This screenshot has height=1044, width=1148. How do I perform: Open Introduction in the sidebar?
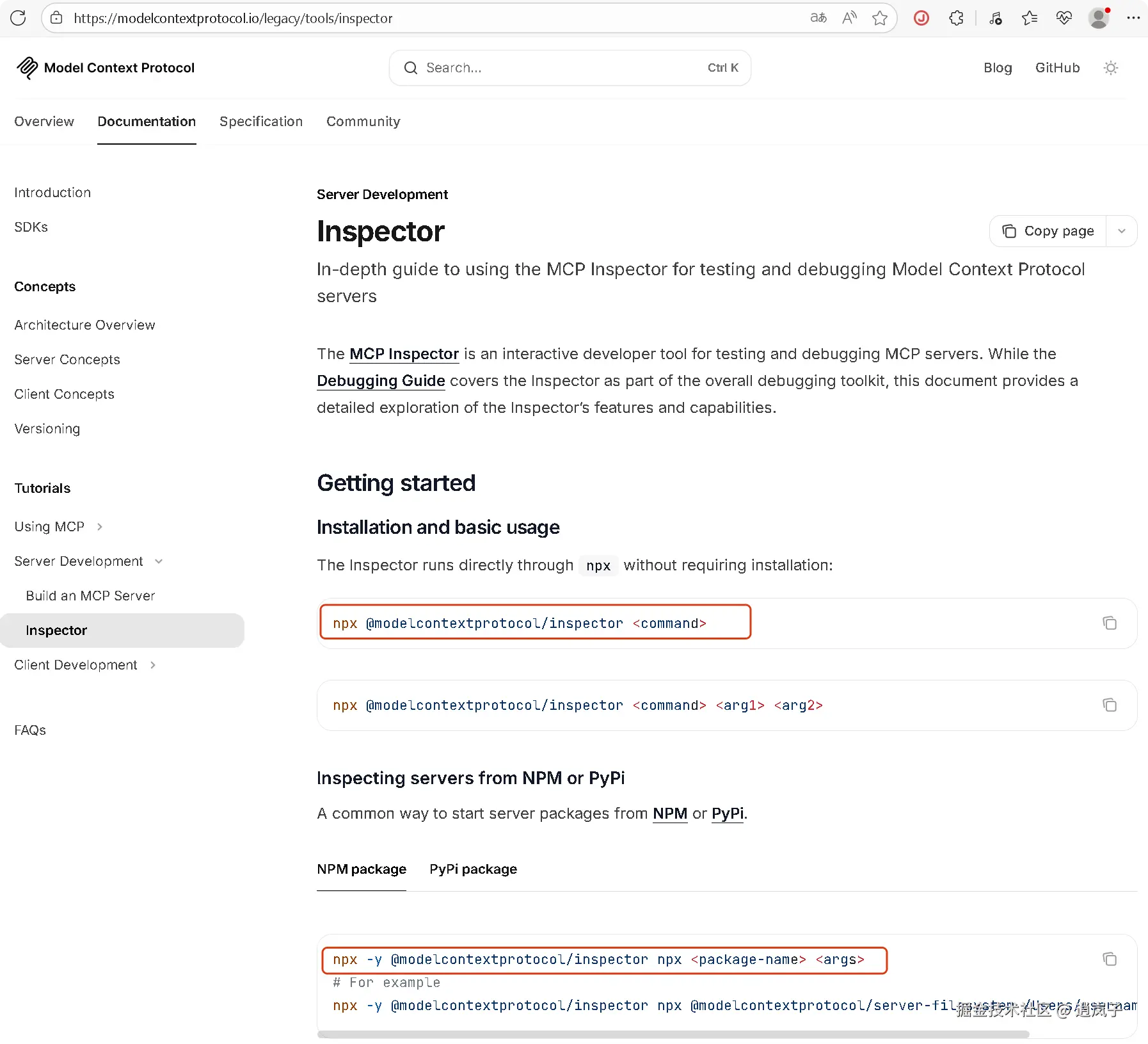tap(52, 193)
